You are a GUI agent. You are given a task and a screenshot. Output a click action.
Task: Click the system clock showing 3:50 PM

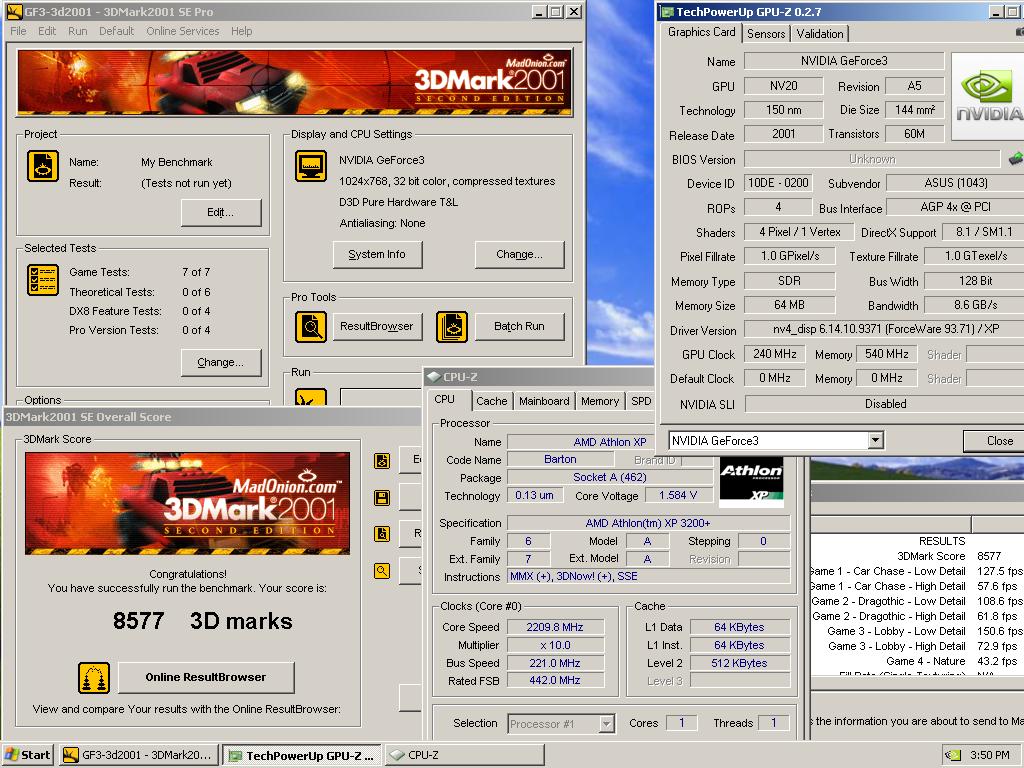tap(989, 755)
